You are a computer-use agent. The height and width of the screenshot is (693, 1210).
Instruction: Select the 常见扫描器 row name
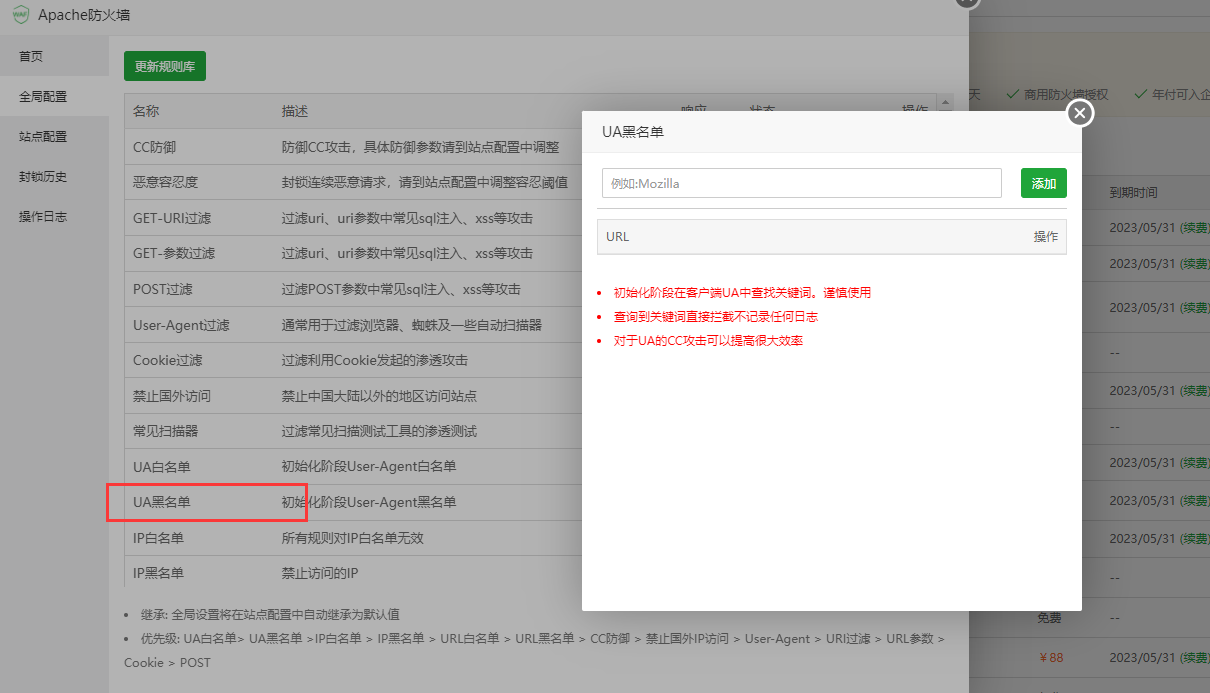tap(166, 431)
